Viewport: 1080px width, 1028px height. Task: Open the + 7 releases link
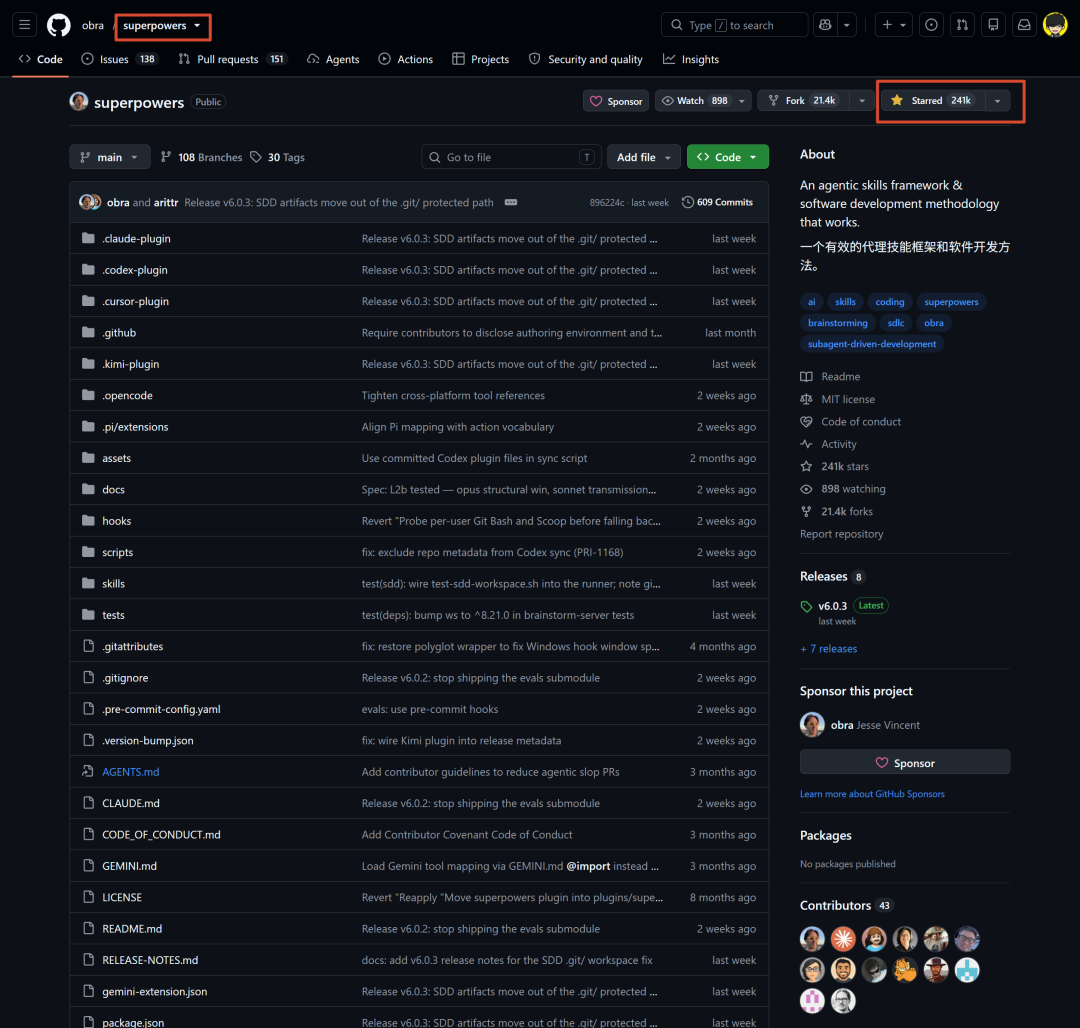click(x=829, y=649)
